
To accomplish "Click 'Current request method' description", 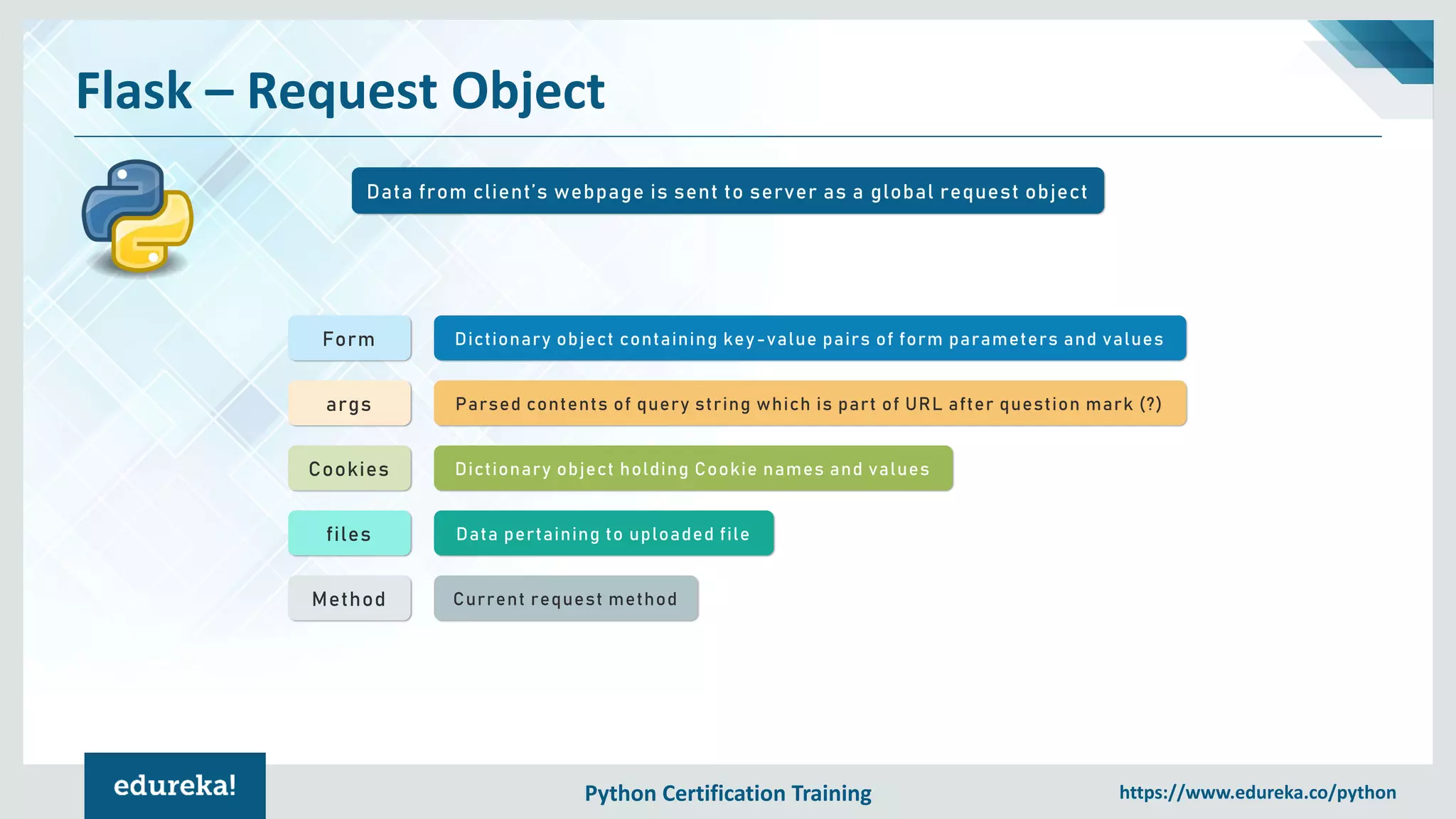I will pyautogui.click(x=566, y=599).
